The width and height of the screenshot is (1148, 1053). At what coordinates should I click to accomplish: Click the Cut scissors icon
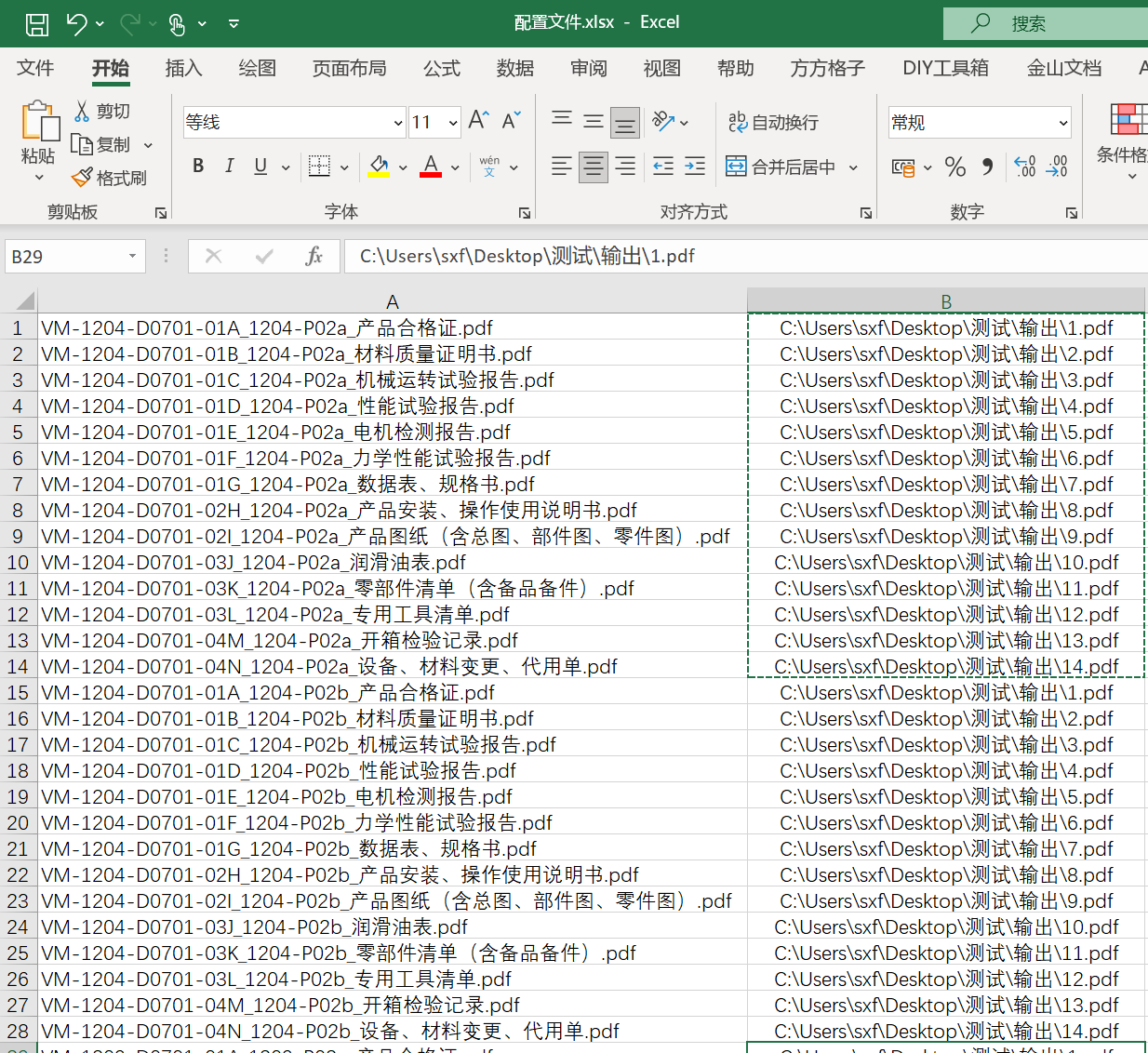tap(82, 111)
